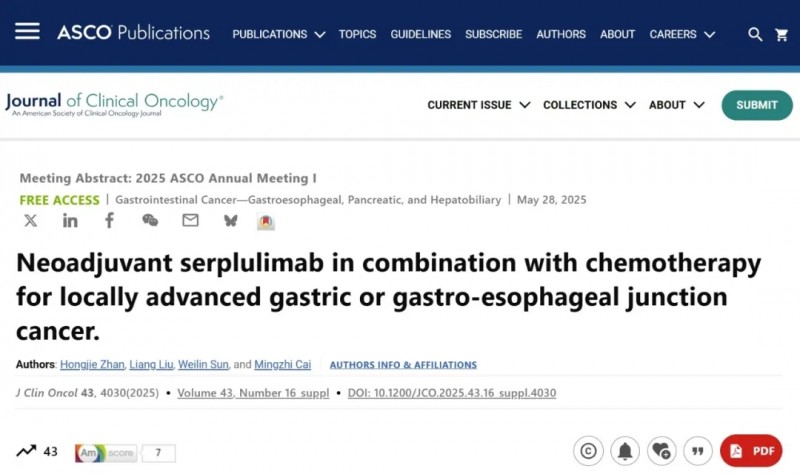Go to Guidelines in top navigation
Image resolution: width=800 pixels, height=474 pixels.
tap(421, 34)
